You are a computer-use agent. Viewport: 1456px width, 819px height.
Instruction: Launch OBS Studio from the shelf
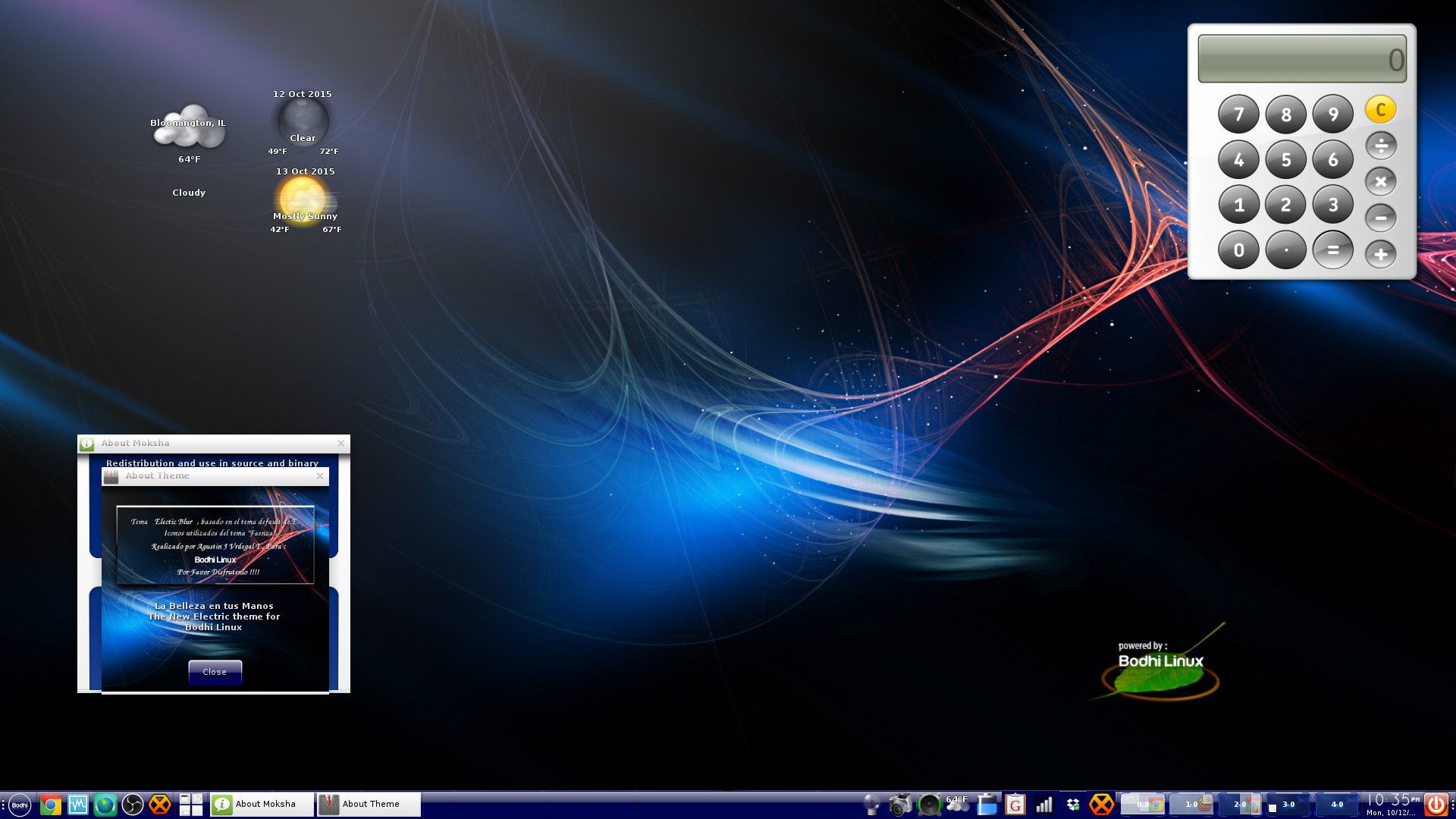pos(133,805)
